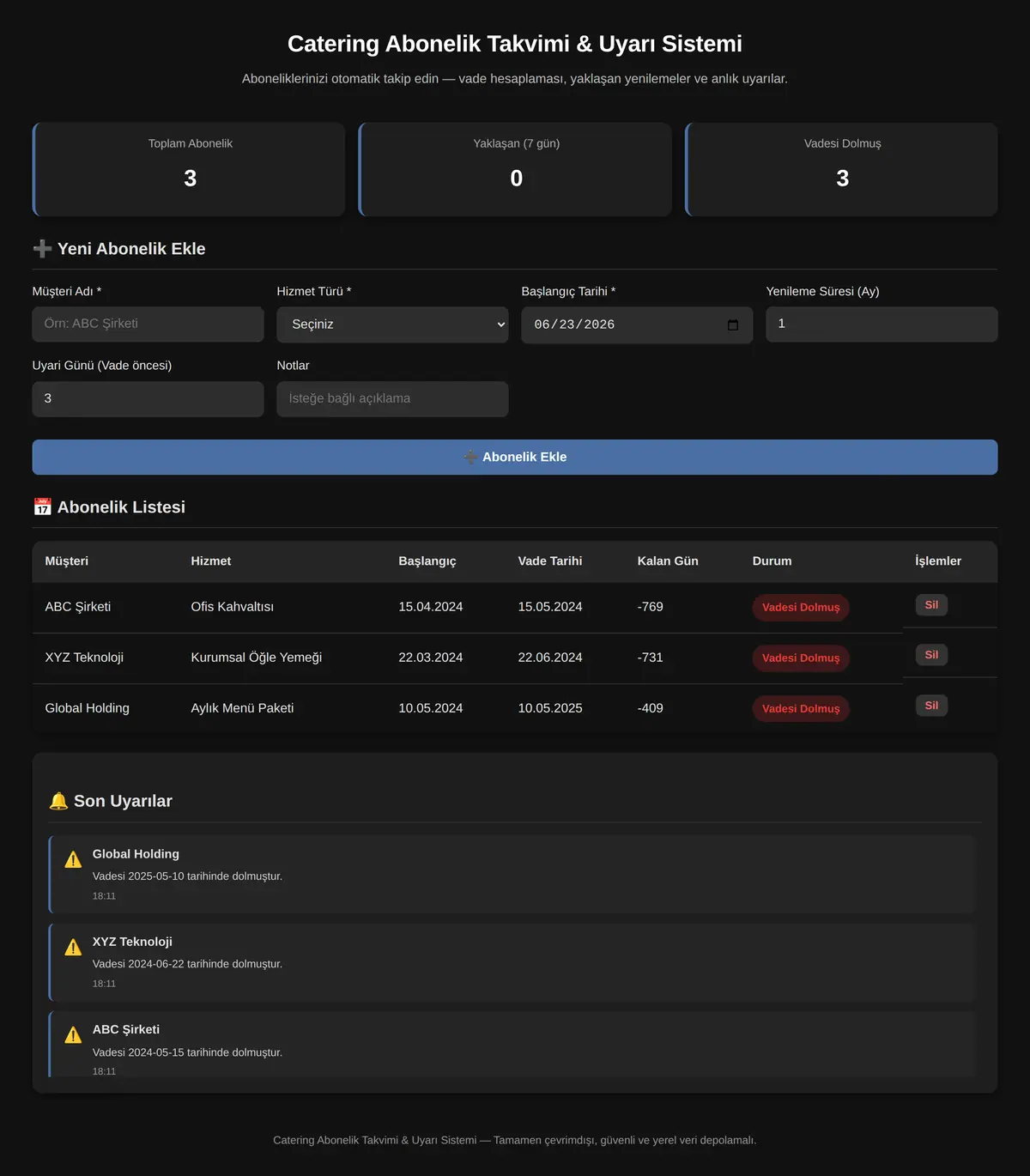Click the Müşteri column header
Image resolution: width=1030 pixels, height=1176 pixels.
click(x=67, y=561)
